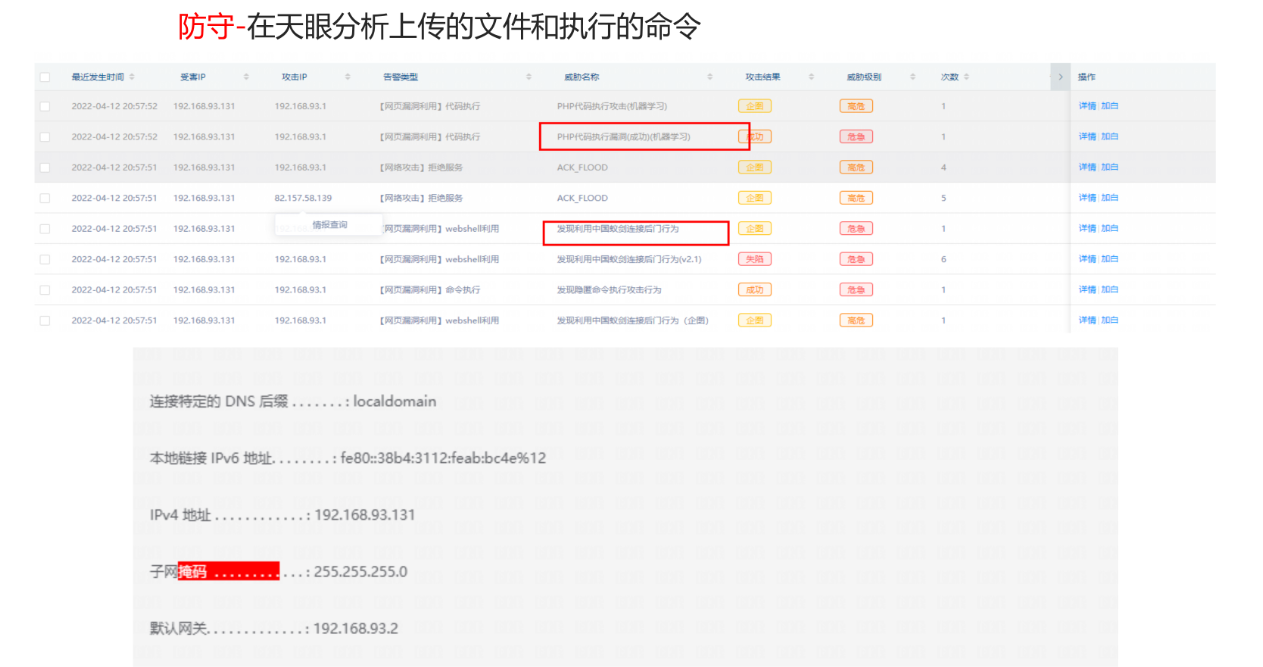Click the 失陷 attack result tag
The width and height of the screenshot is (1263, 667).
coord(754,259)
